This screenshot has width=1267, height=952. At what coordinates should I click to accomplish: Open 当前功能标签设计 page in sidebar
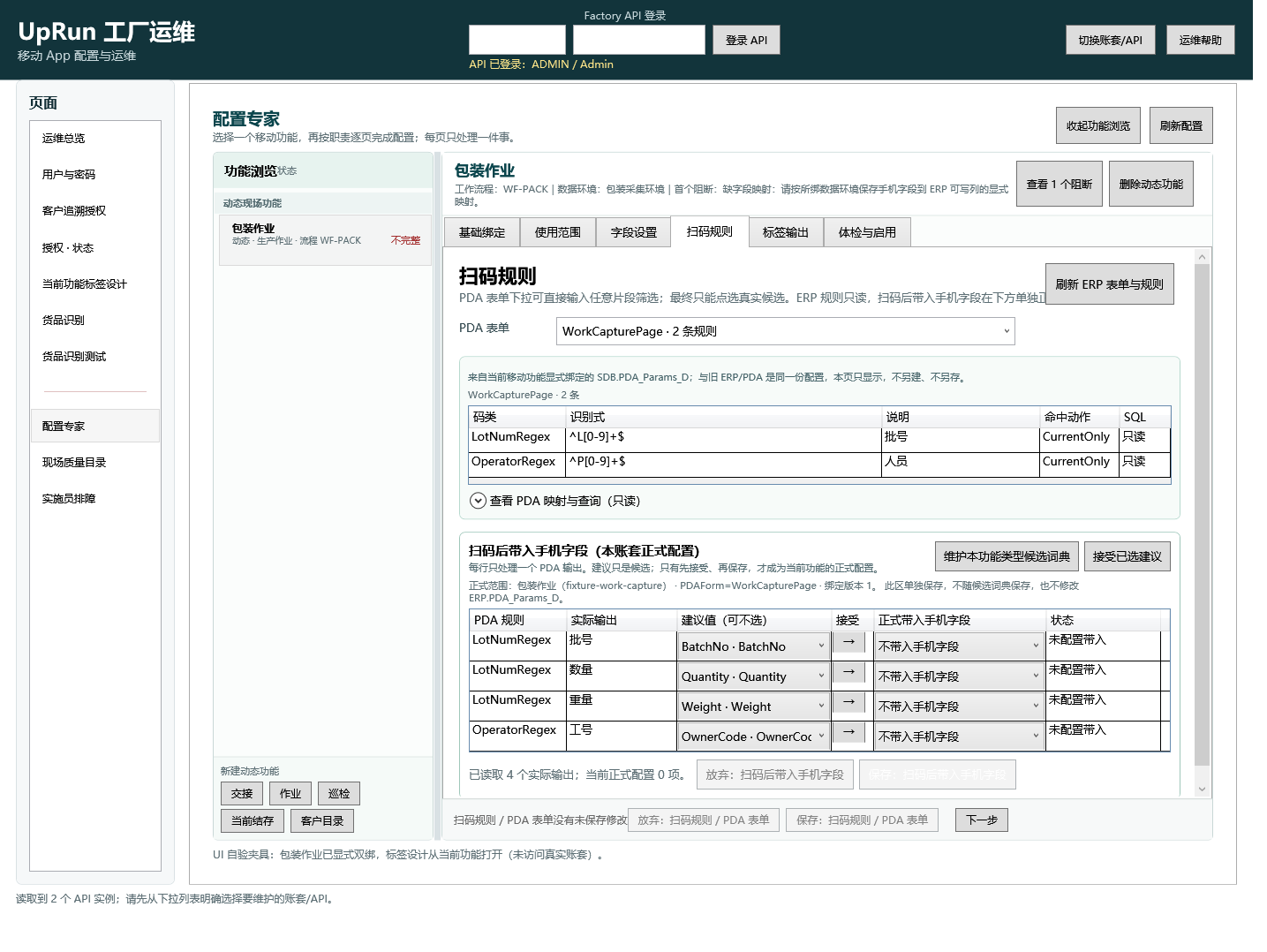(95, 284)
